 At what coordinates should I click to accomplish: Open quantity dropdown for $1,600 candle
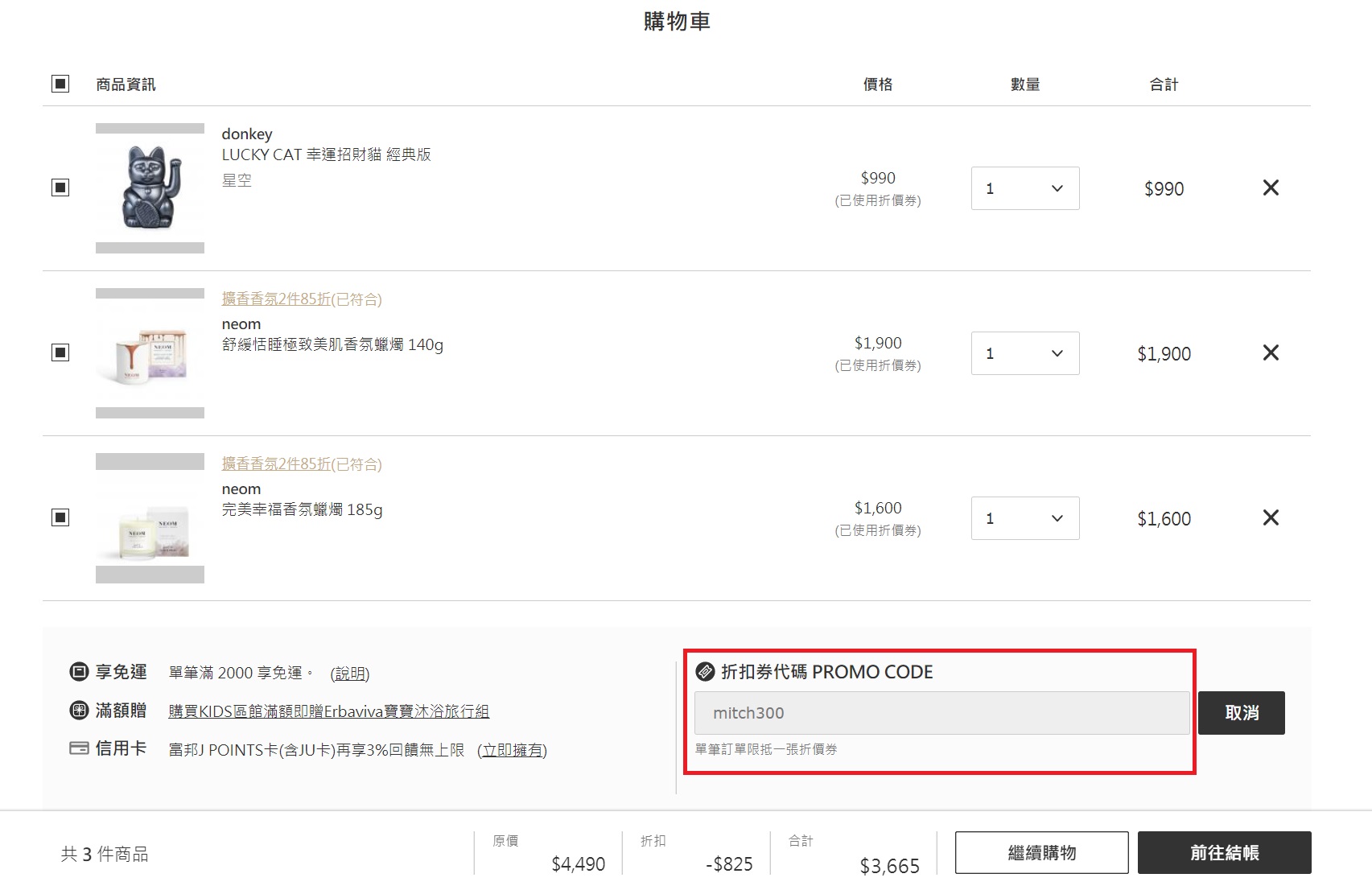coord(1024,518)
